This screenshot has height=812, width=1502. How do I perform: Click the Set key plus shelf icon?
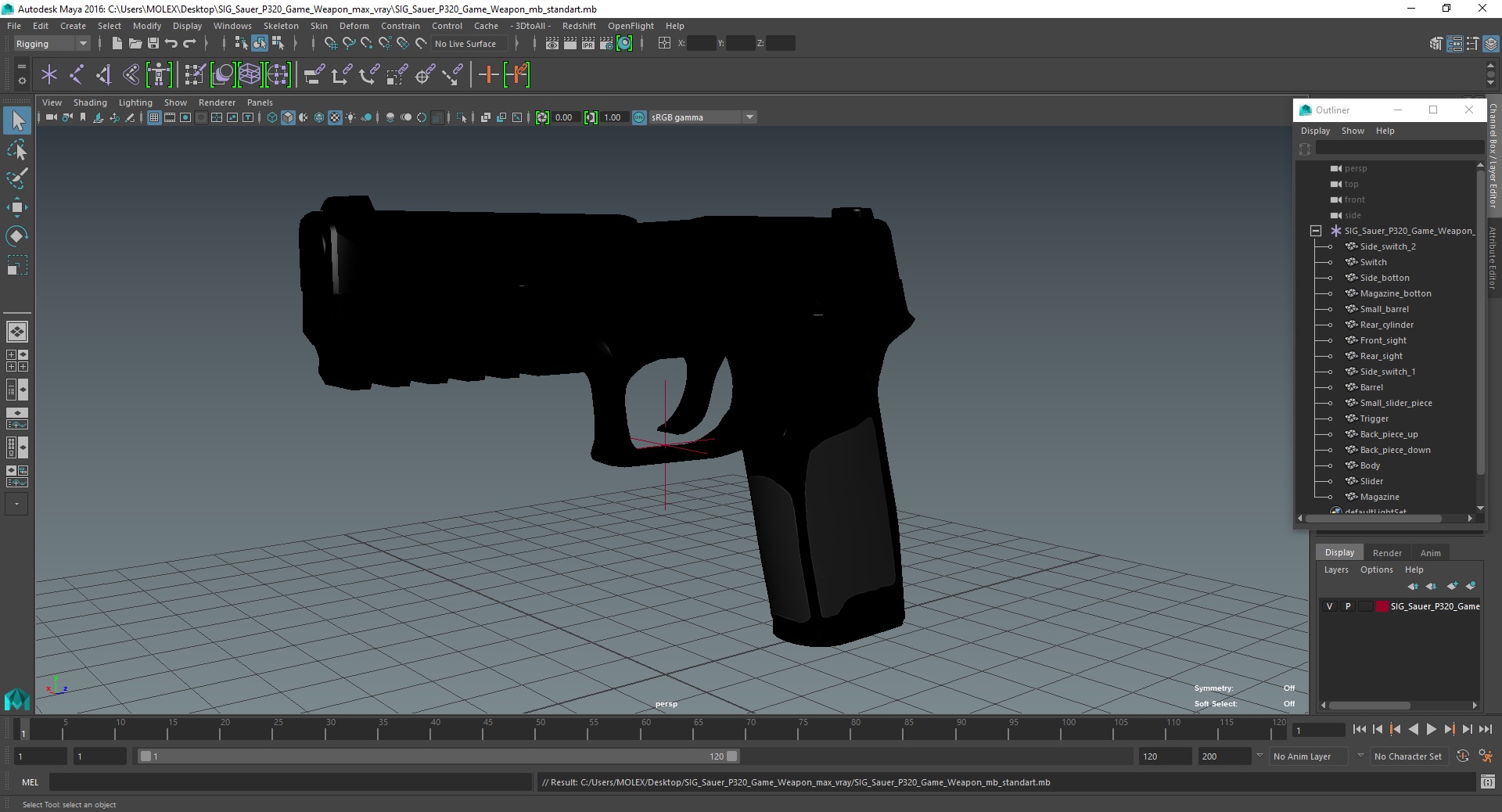click(x=488, y=75)
